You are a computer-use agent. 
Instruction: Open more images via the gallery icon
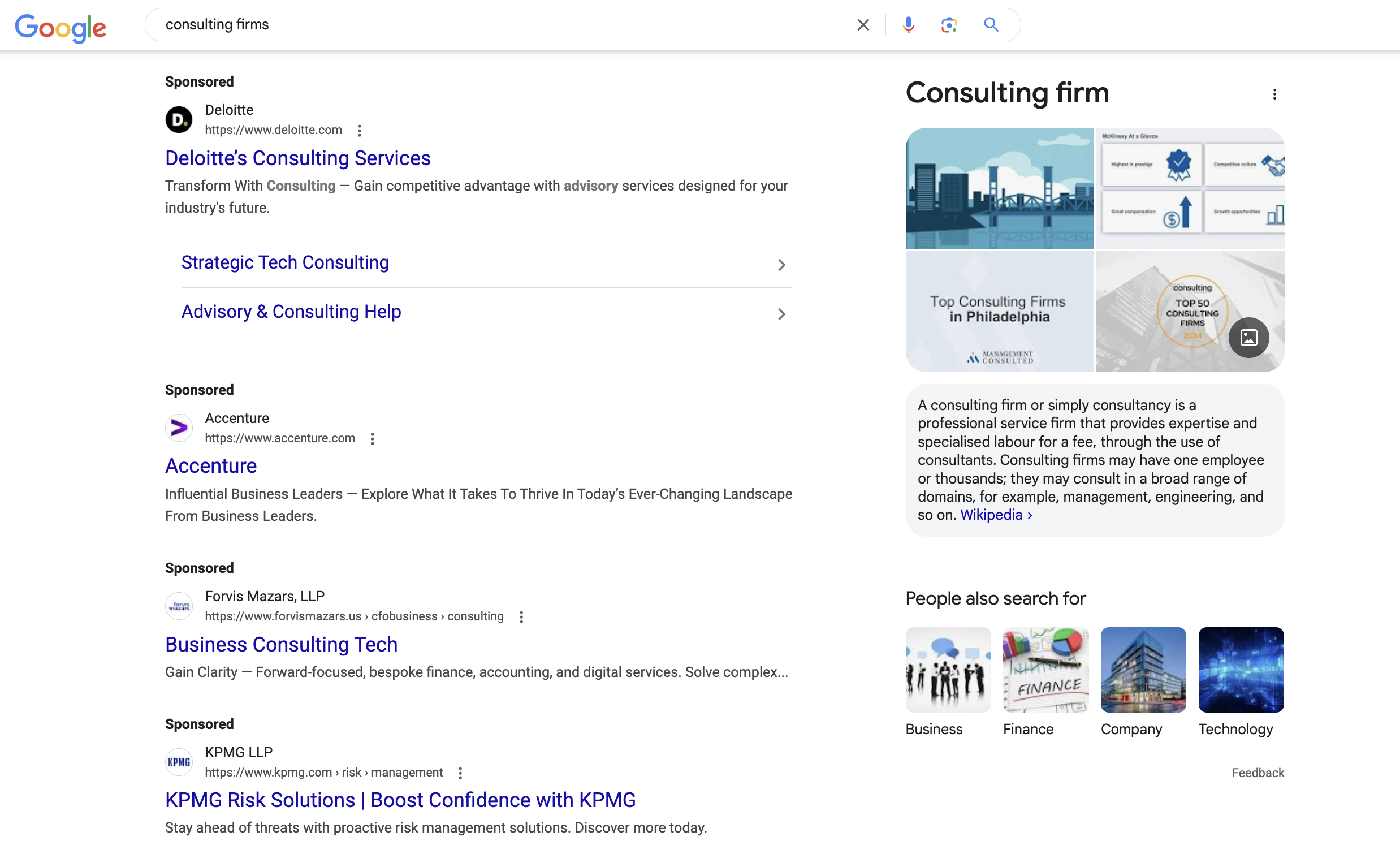point(1248,338)
